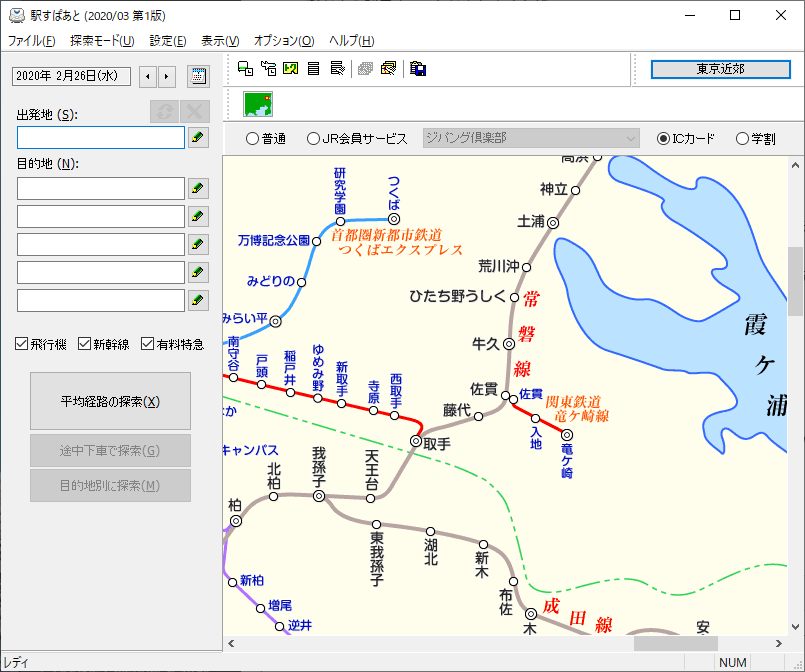Viewport: 805px width, 672px height.
Task: Click the 目的地別に探索(M) button
Action: point(110,485)
